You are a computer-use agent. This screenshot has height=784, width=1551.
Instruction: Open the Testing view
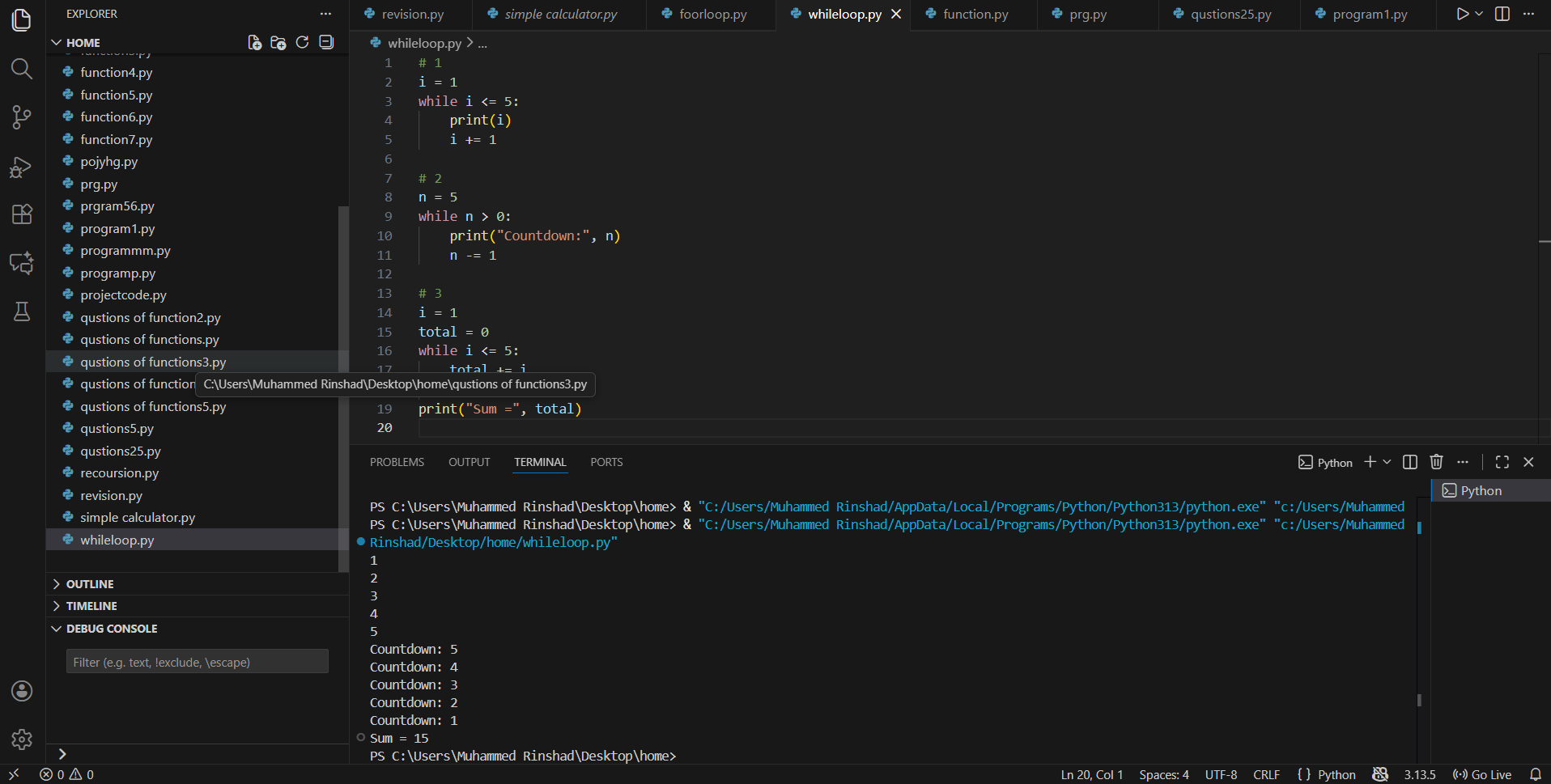click(x=22, y=311)
